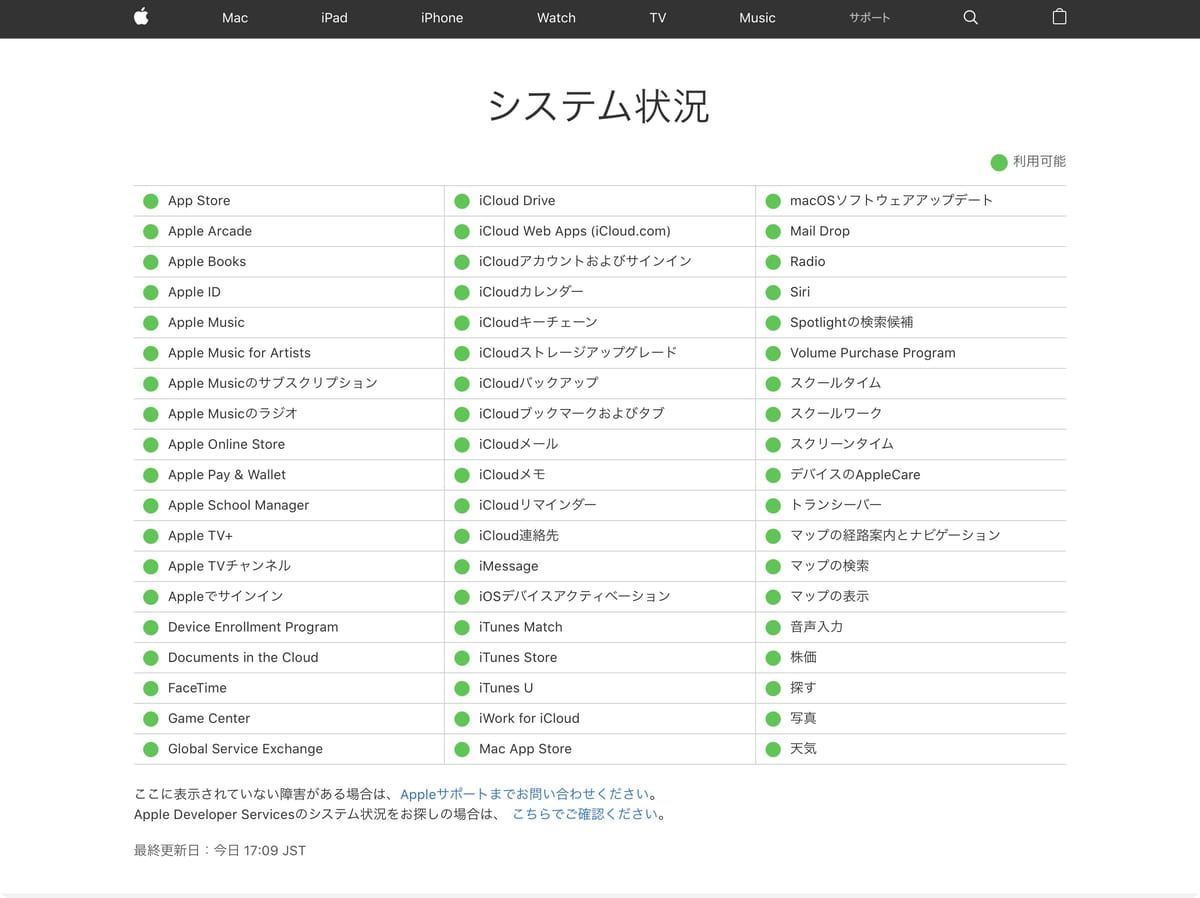Click the status dot beside FaceTime

click(150, 689)
